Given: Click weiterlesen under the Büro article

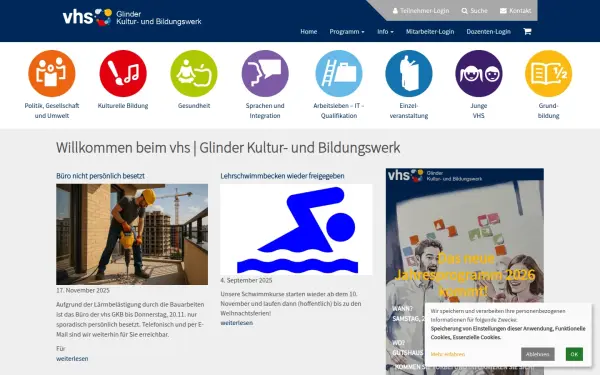Looking at the screenshot, I should coord(72,359).
